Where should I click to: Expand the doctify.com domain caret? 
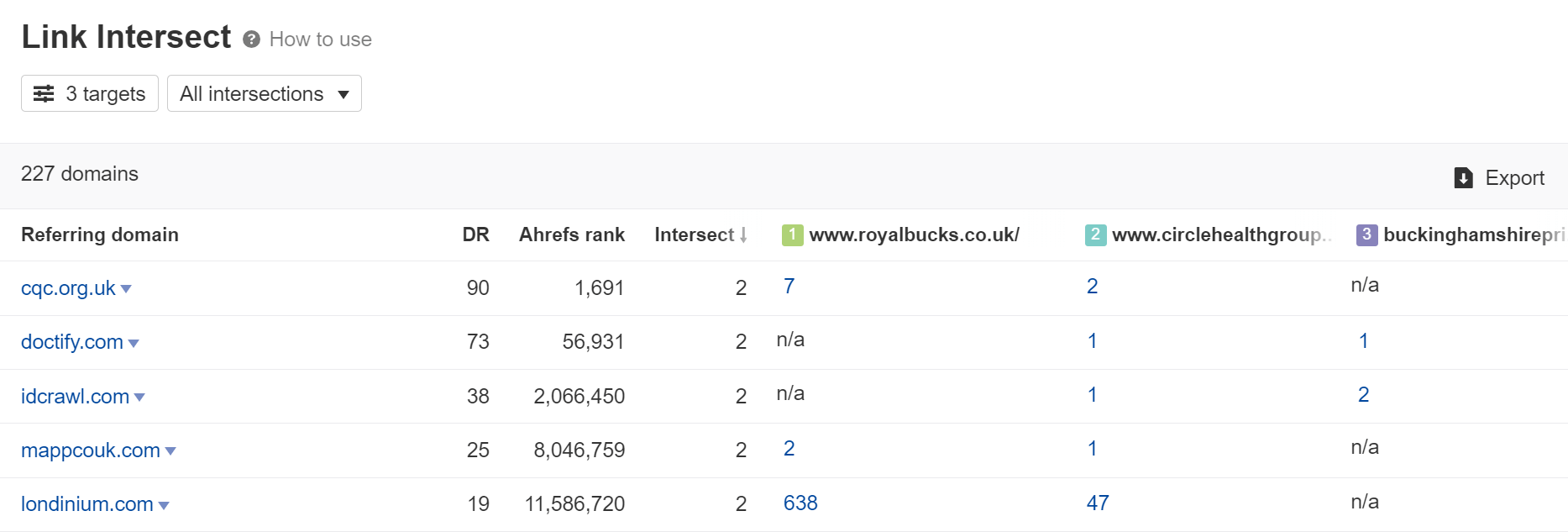(x=134, y=343)
